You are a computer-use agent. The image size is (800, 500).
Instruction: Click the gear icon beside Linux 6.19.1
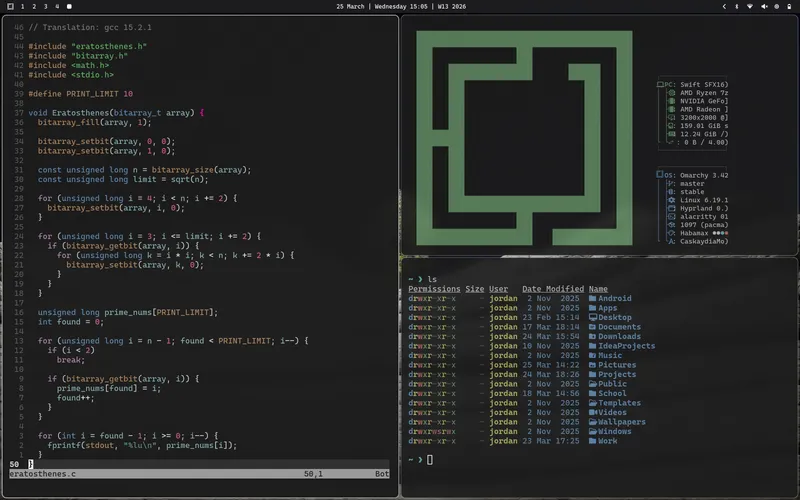(672, 200)
